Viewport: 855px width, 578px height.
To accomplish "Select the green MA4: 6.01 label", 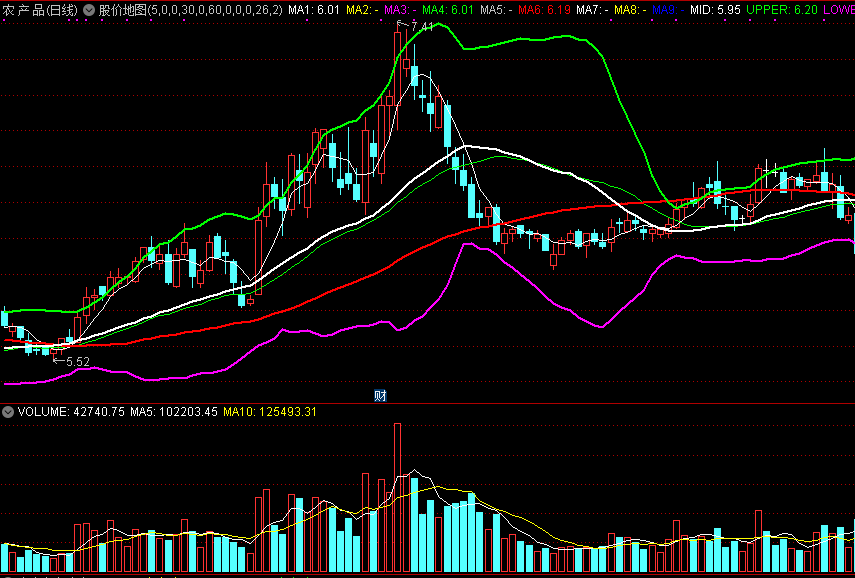I will (448, 10).
